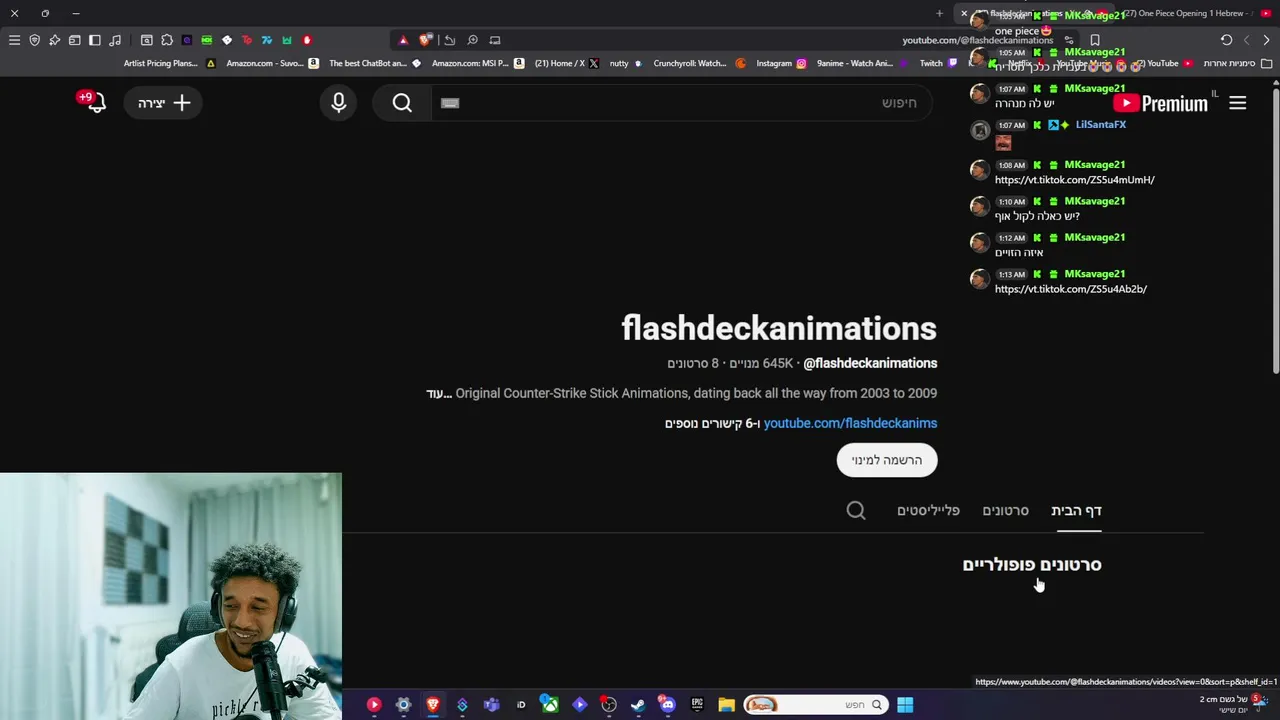1280x720 pixels.
Task: Expand channel description with עוד
Action: [439, 393]
